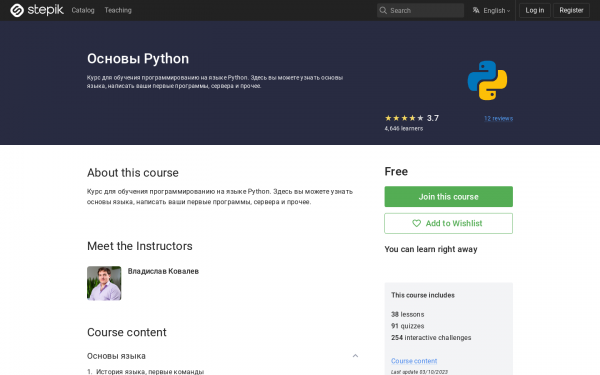Click the About this course heading
Image resolution: width=600 pixels, height=375 pixels.
[133, 173]
